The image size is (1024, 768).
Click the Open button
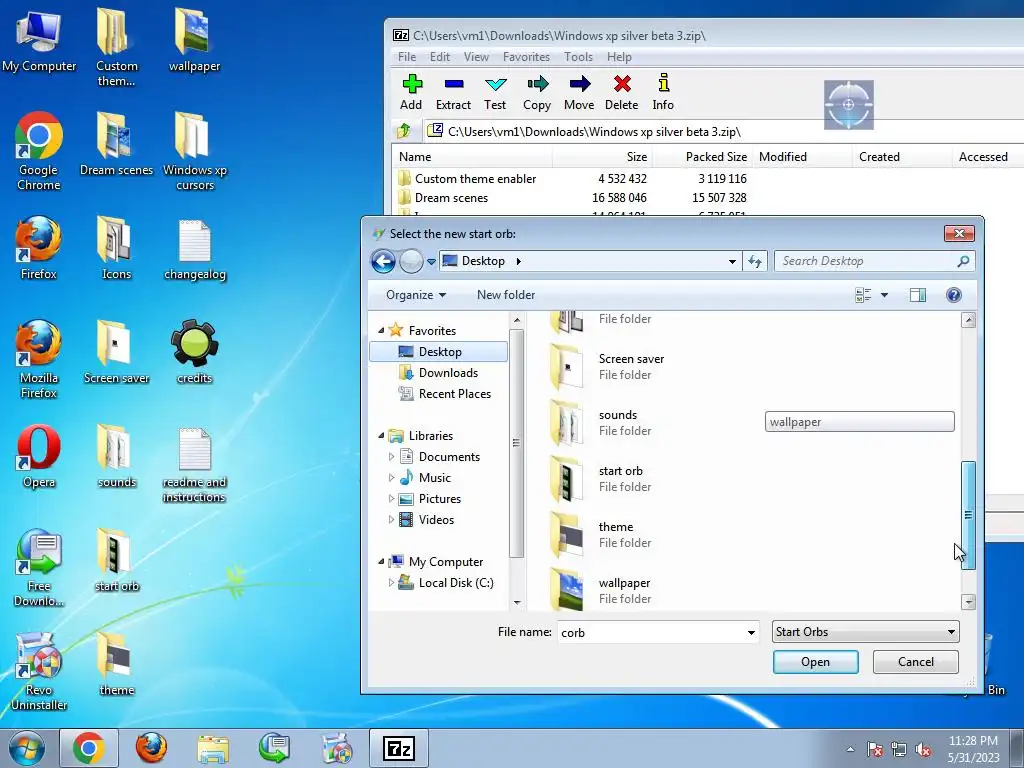coord(815,662)
